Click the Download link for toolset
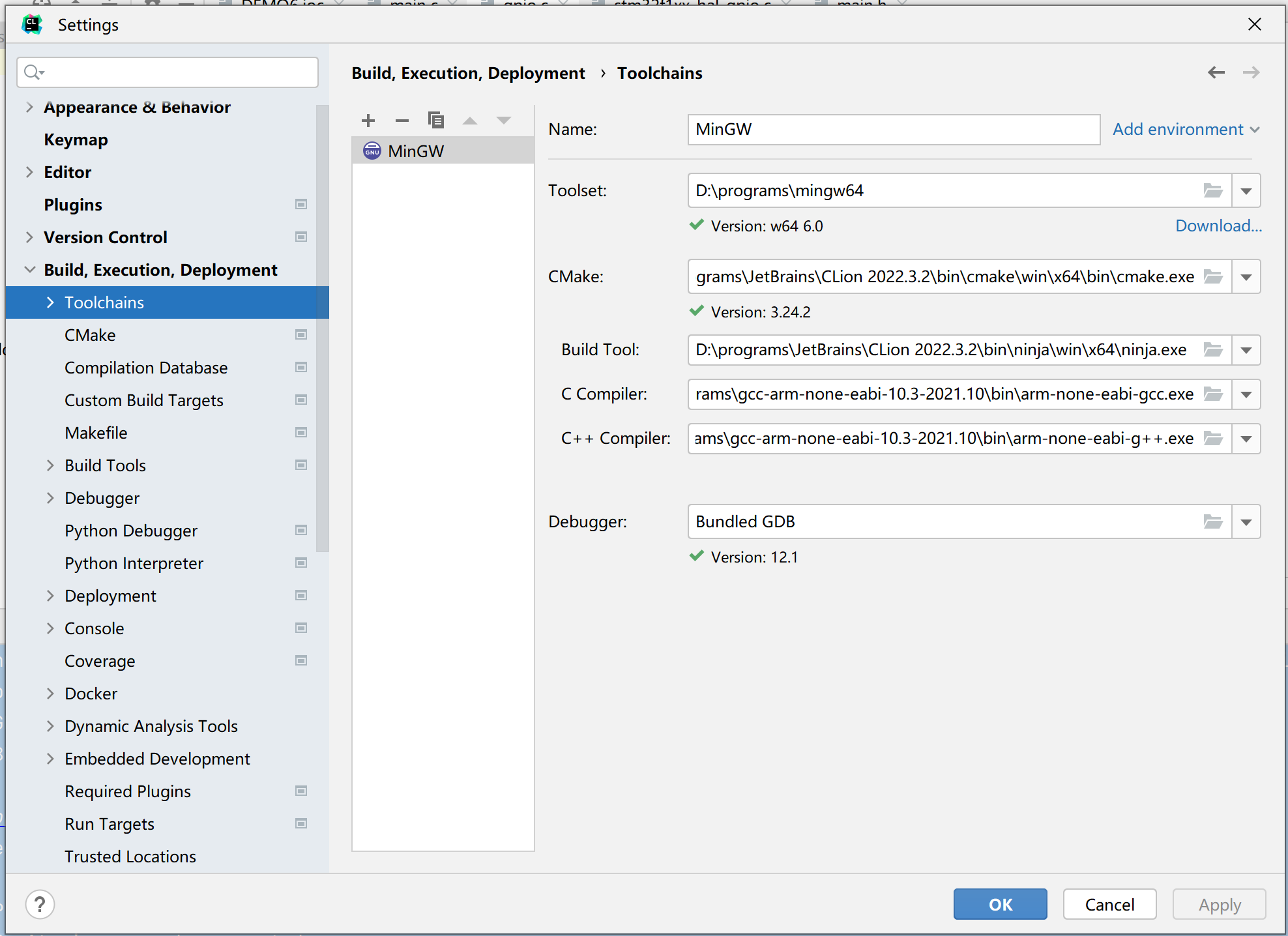 (1218, 226)
